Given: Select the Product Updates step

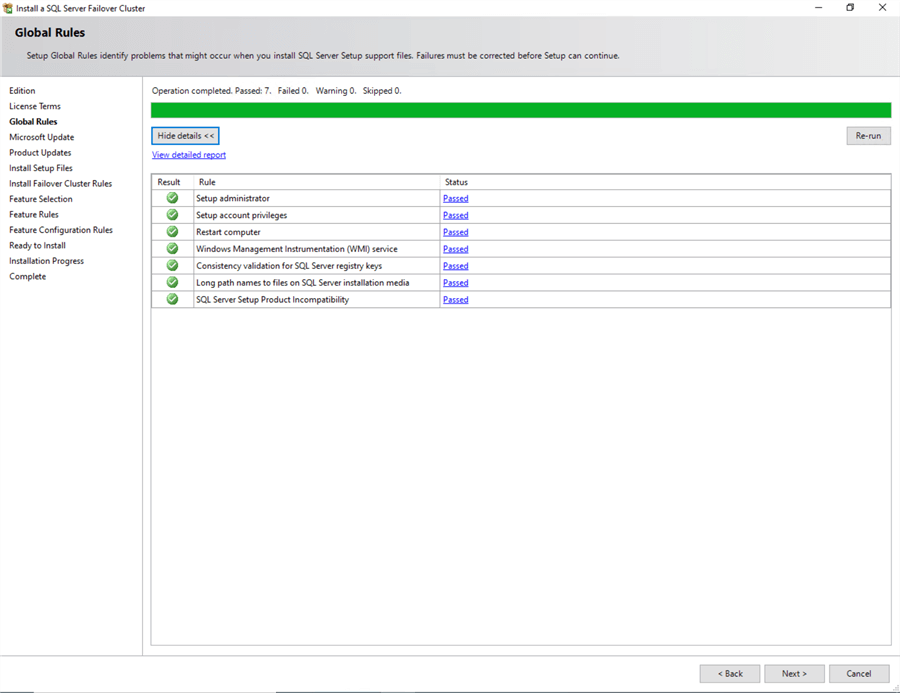Looking at the screenshot, I should pos(40,153).
